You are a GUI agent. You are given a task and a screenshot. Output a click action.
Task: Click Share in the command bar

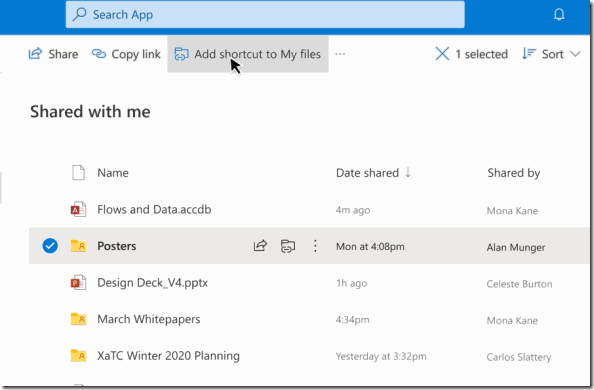click(53, 54)
